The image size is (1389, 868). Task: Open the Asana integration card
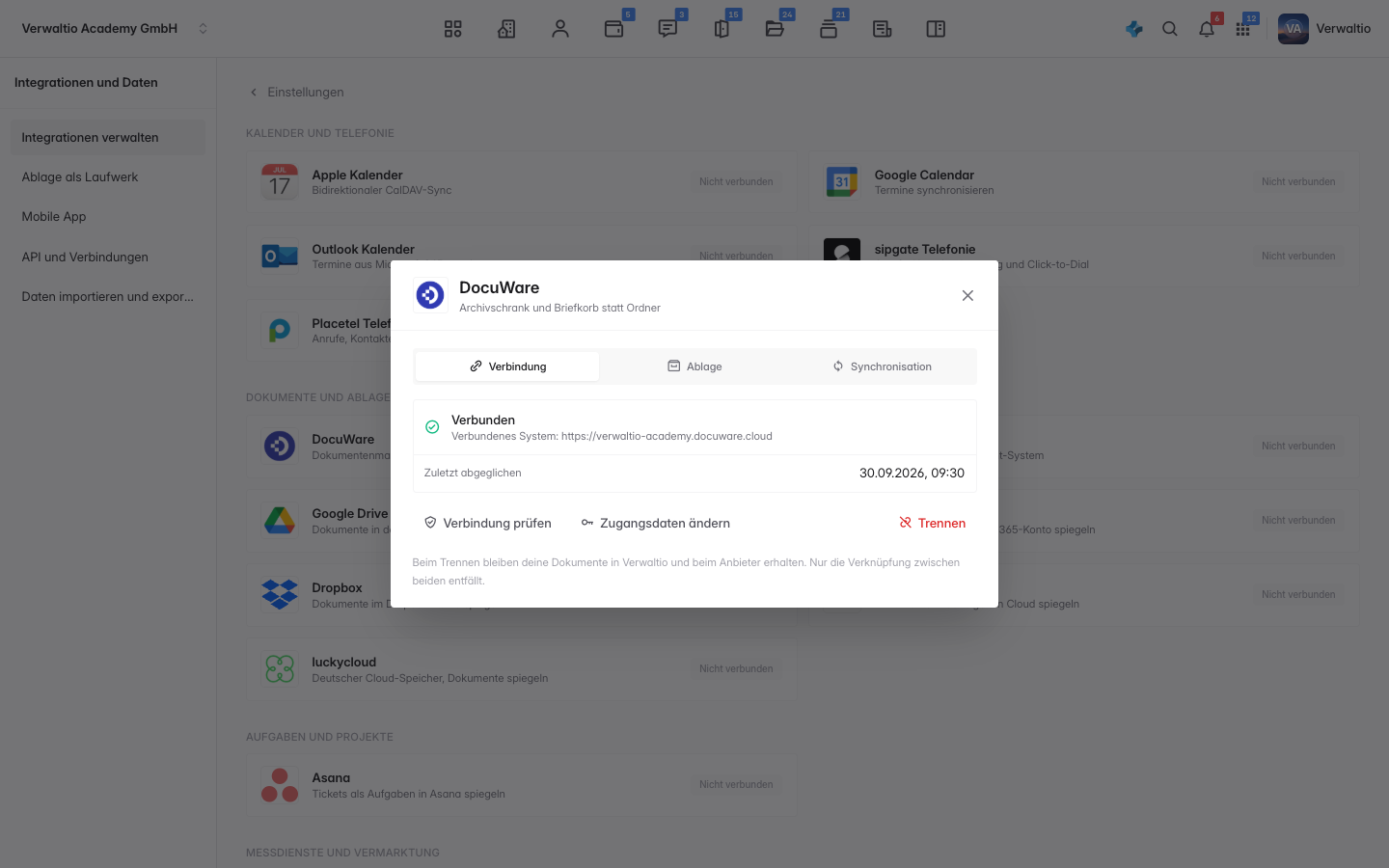[x=522, y=785]
